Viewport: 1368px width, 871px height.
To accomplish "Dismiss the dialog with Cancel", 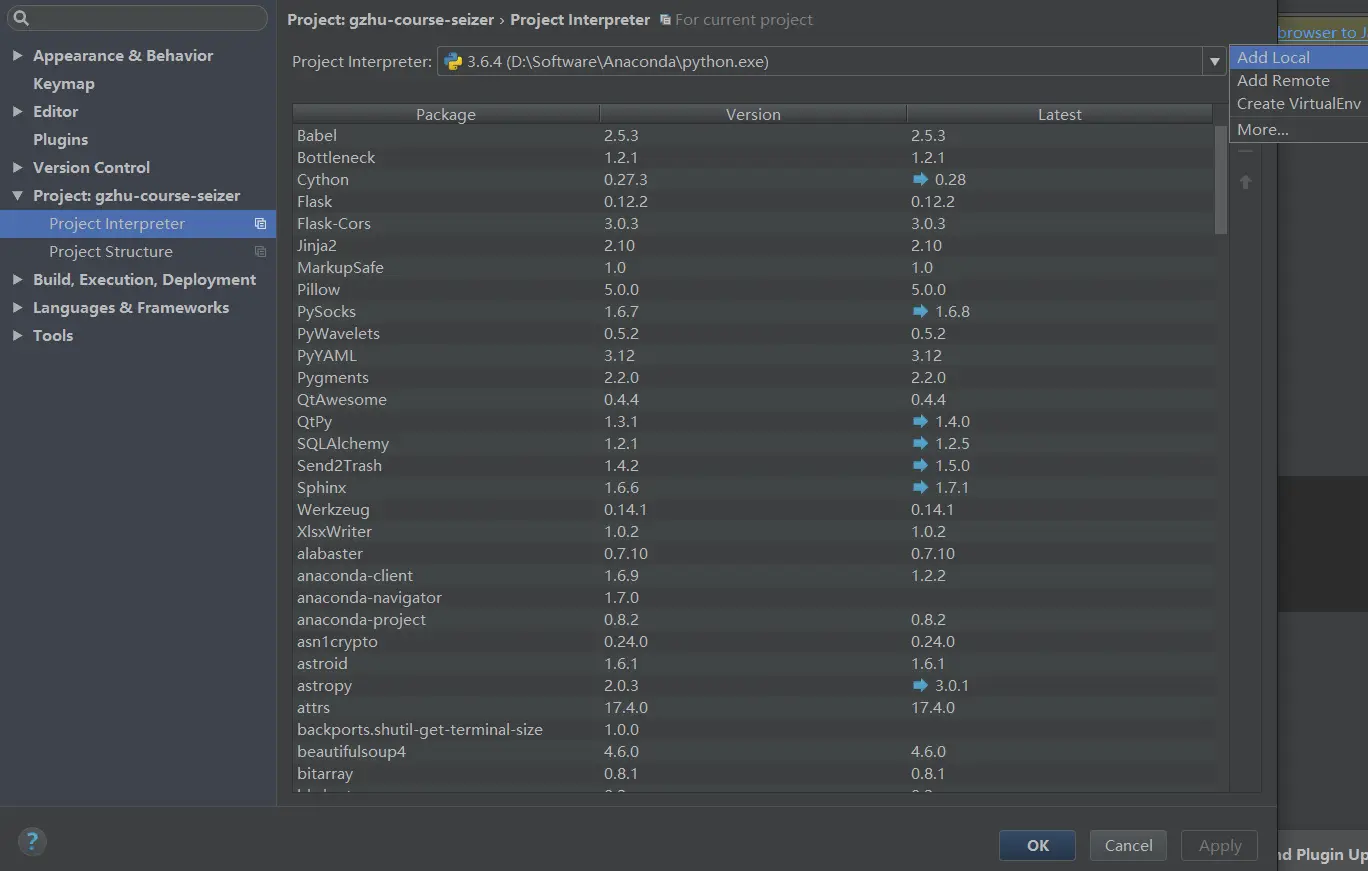I will (1128, 846).
